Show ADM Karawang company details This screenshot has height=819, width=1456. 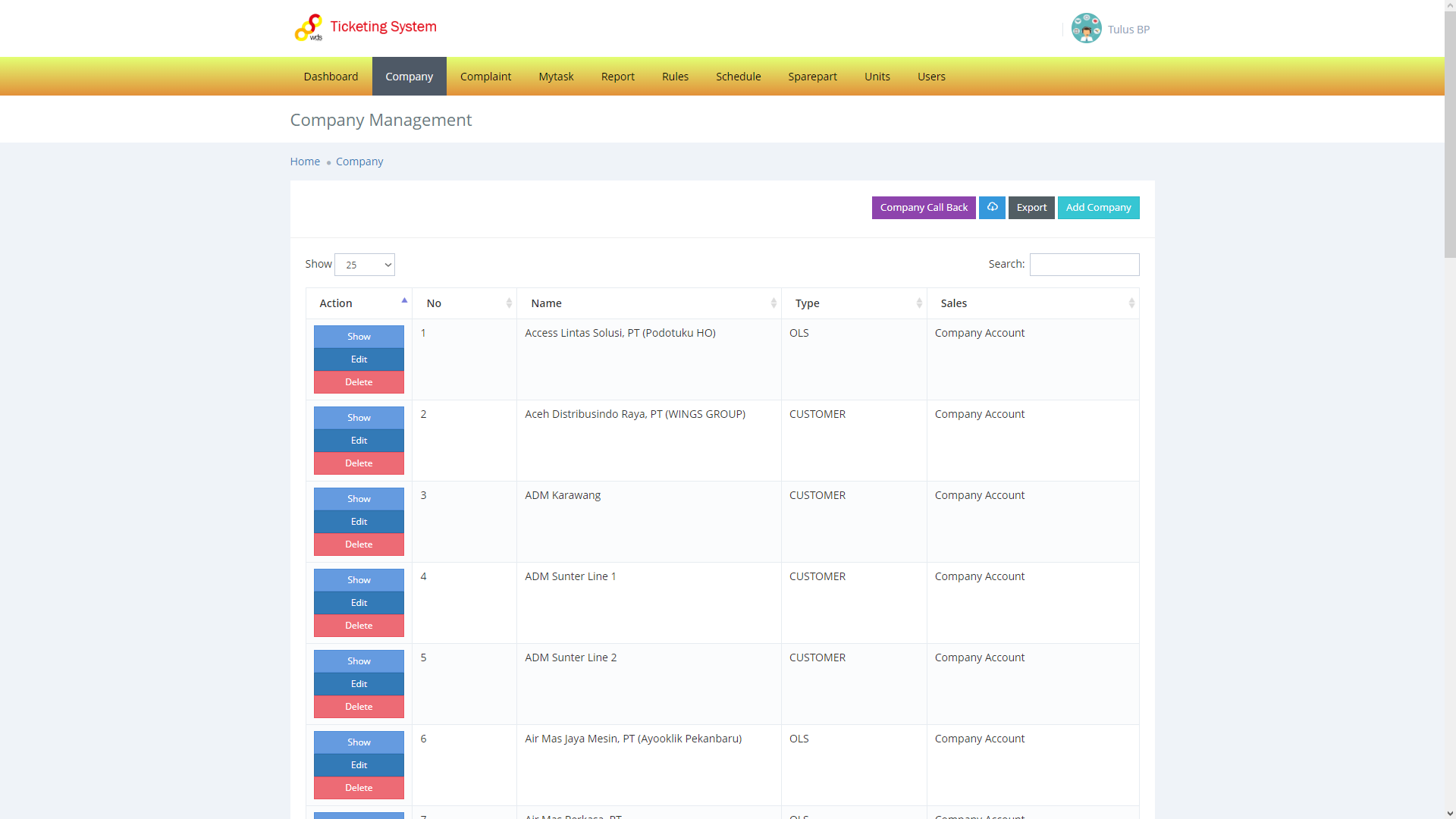[359, 499]
